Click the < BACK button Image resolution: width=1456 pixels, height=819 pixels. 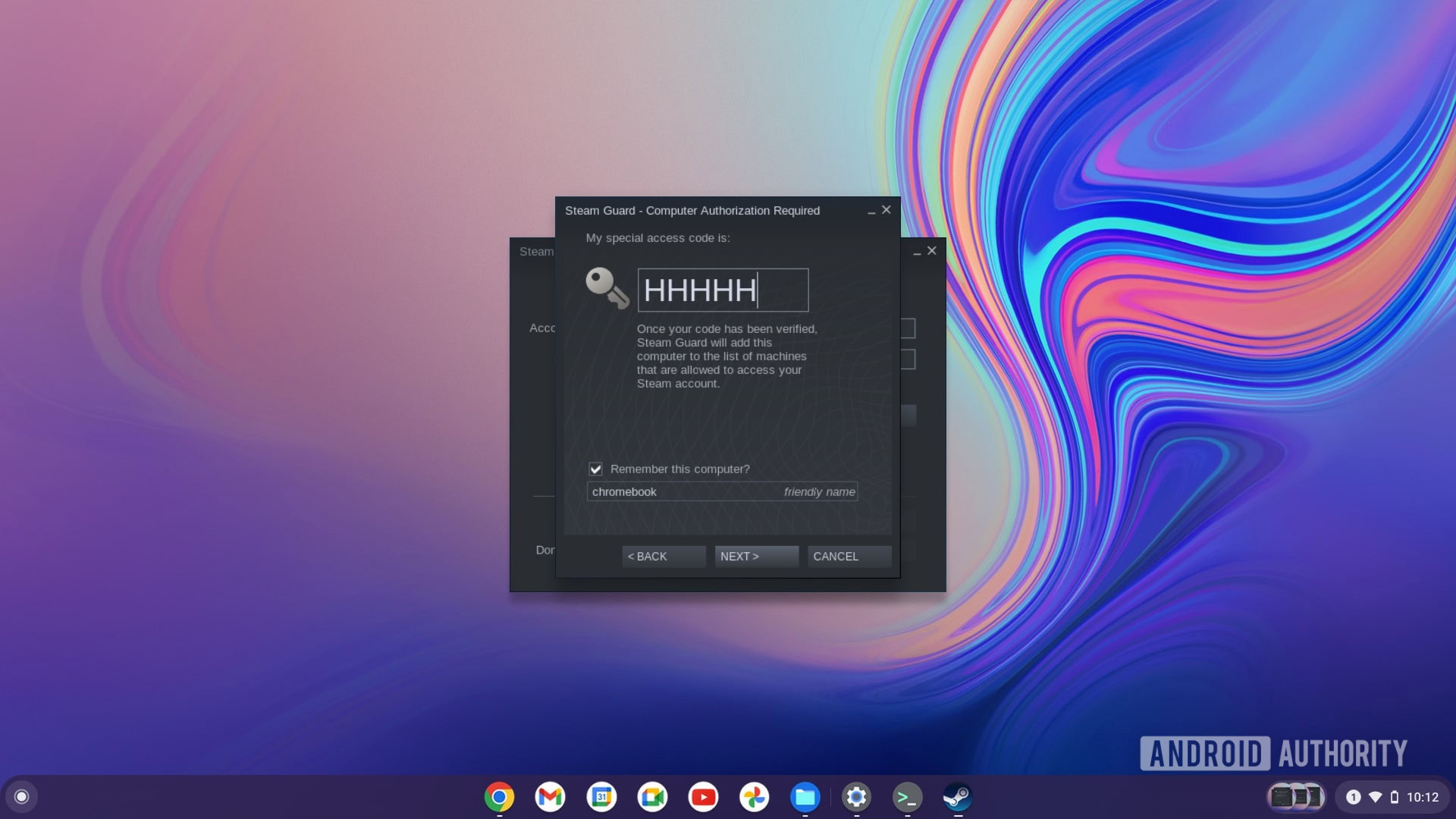664,557
